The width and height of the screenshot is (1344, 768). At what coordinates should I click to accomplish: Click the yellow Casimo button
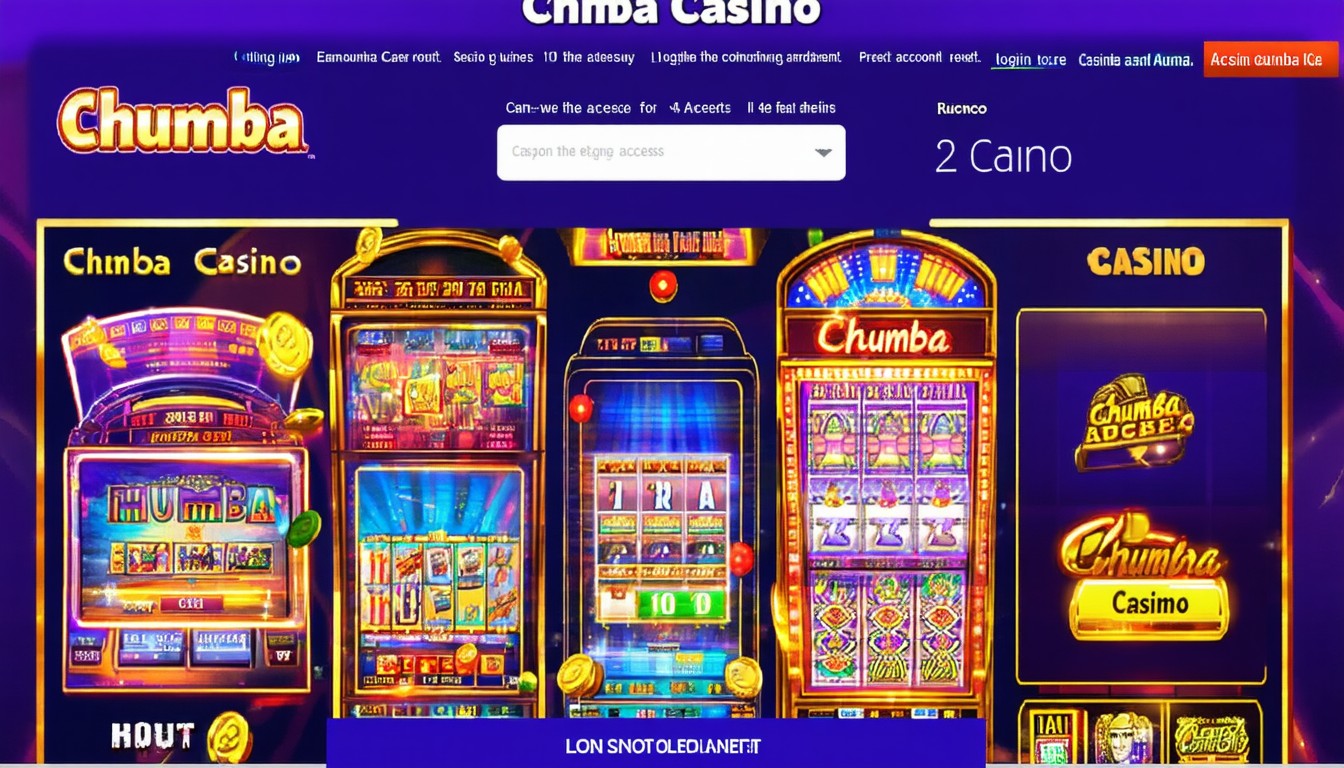coord(1149,604)
